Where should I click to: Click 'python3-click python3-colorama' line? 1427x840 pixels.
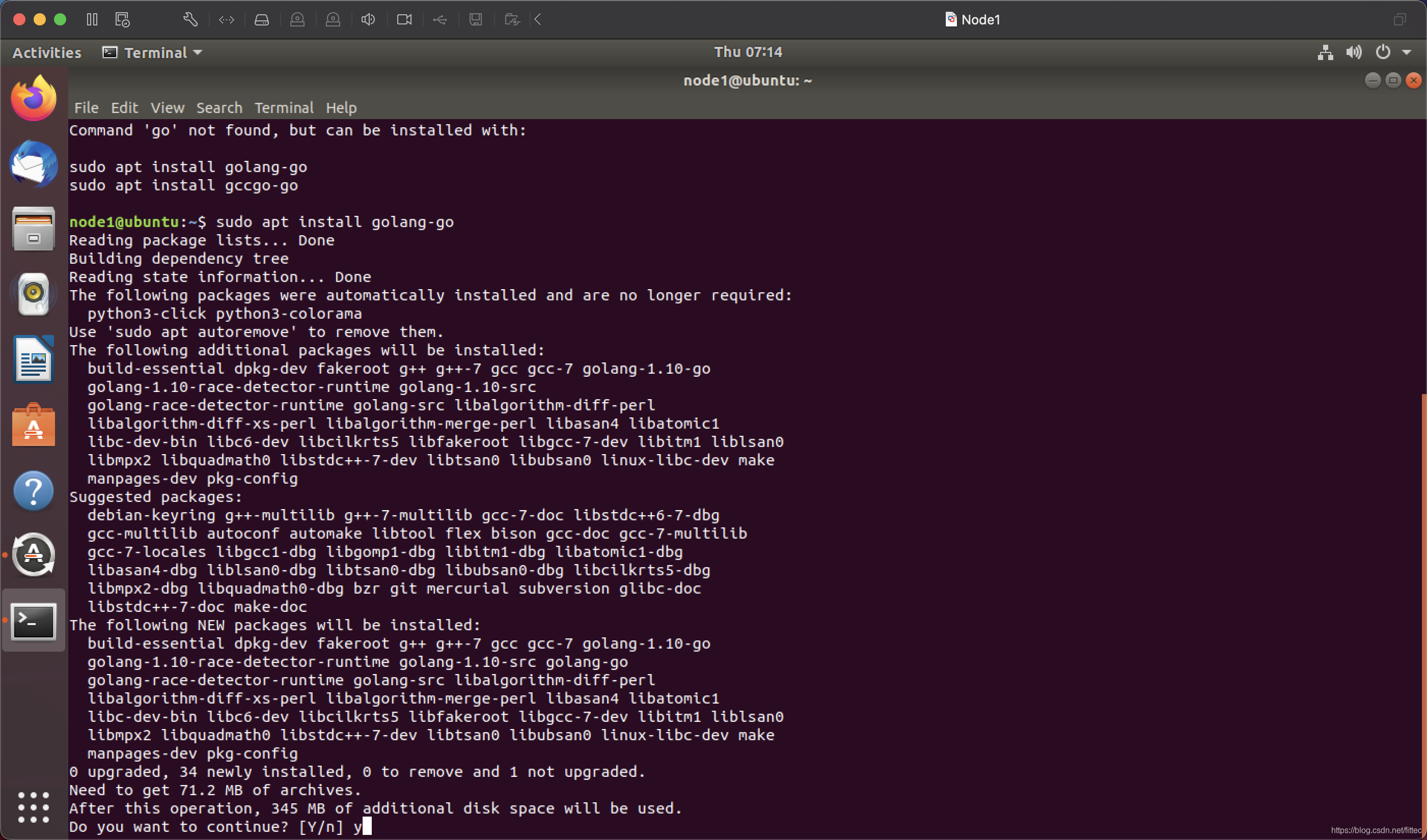[x=225, y=313]
